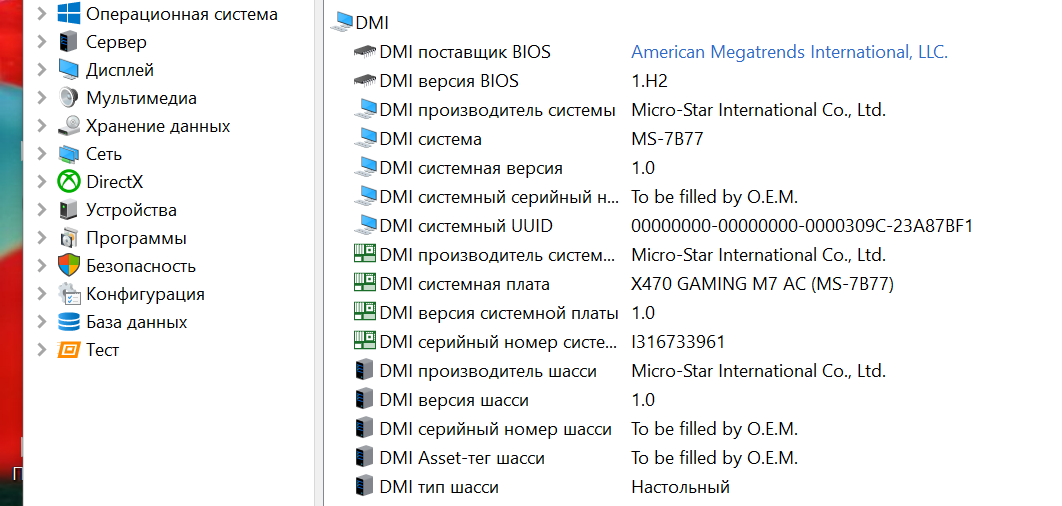Click value X470 GAMING M7 AC (MS-7B77)
1062x506 pixels.
763,284
